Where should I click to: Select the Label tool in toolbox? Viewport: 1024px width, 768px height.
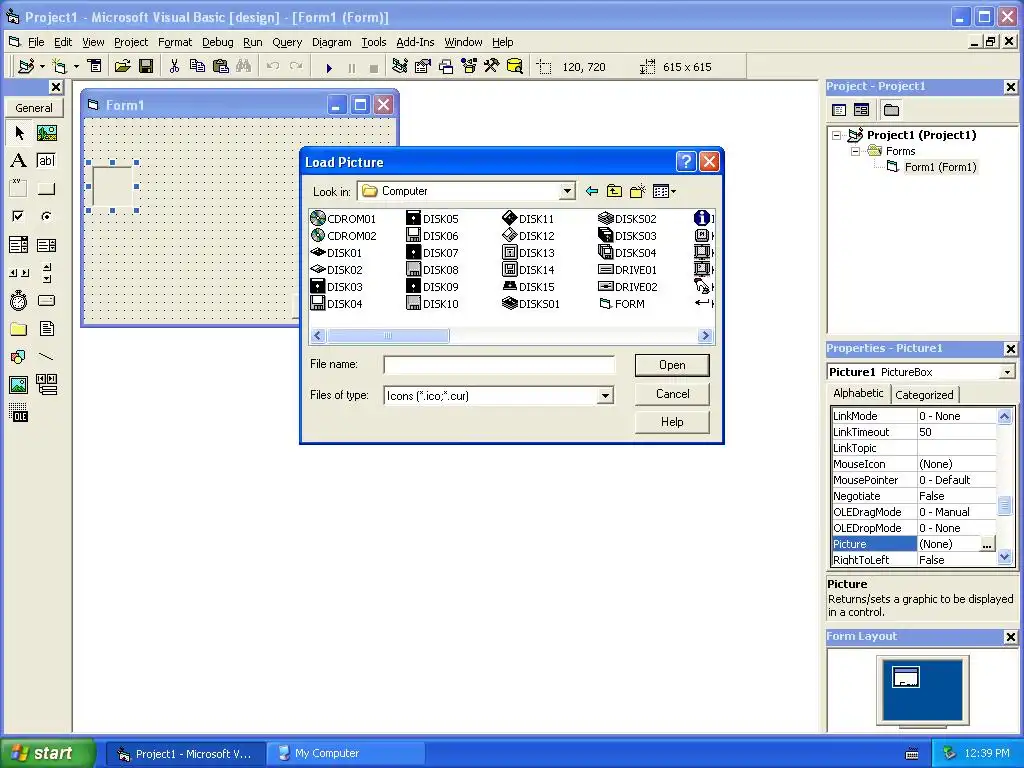point(19,161)
